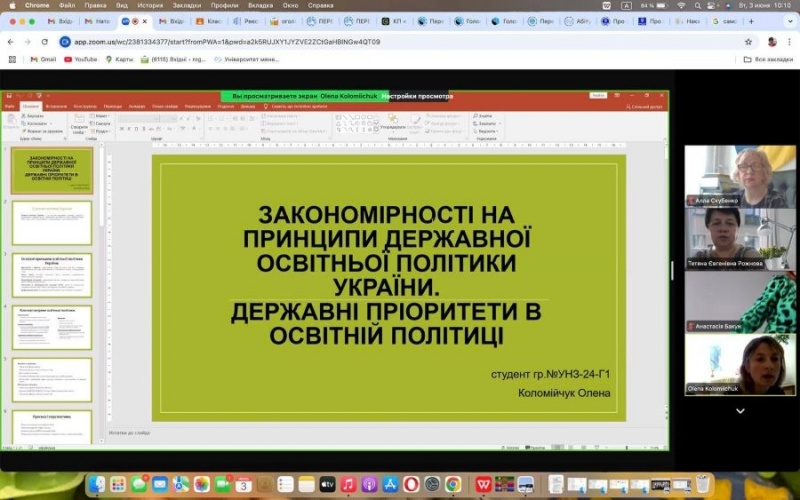Select the second slide thumbnail

[x=52, y=222]
